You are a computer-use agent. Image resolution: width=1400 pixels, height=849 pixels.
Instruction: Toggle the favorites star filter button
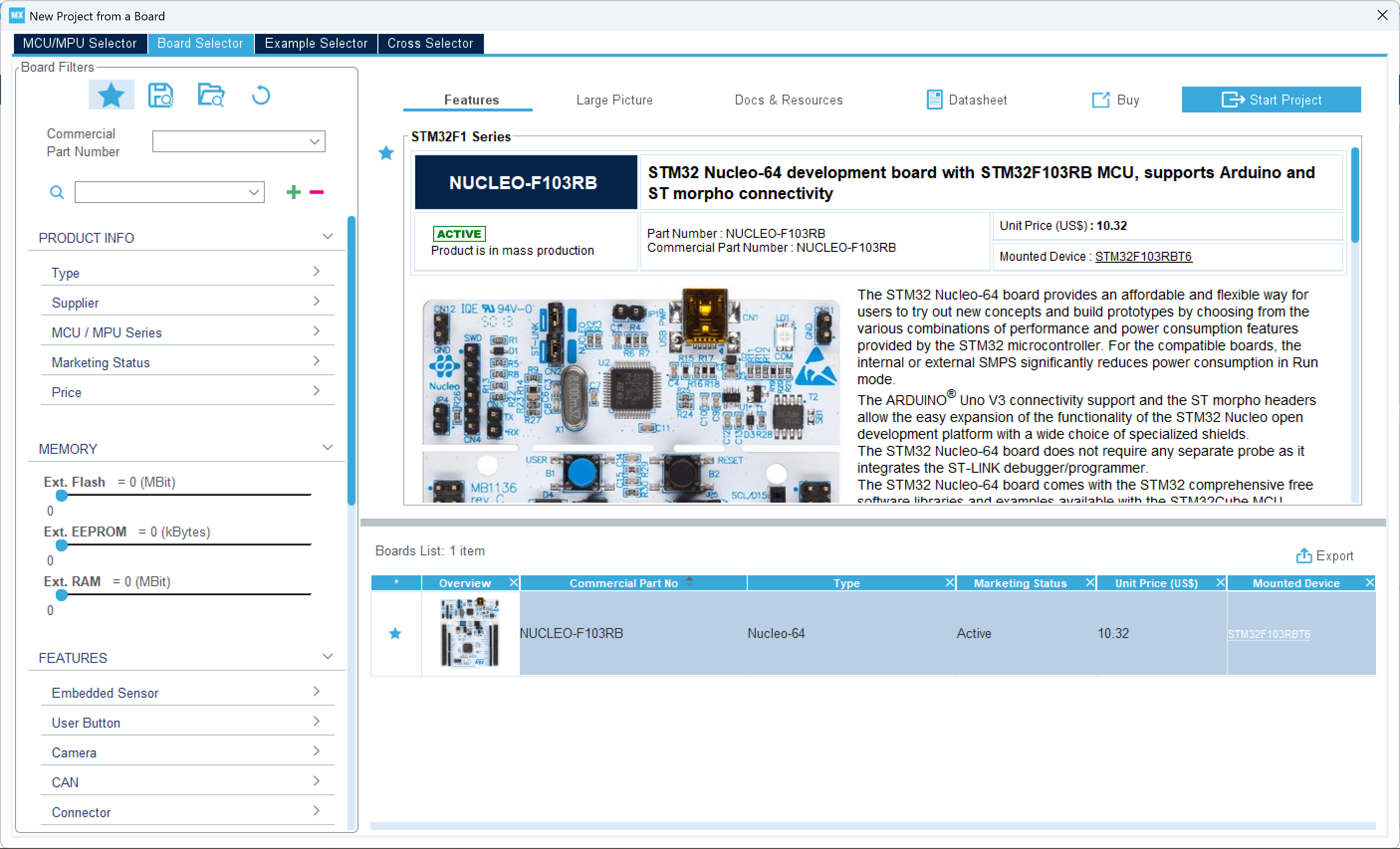point(111,95)
